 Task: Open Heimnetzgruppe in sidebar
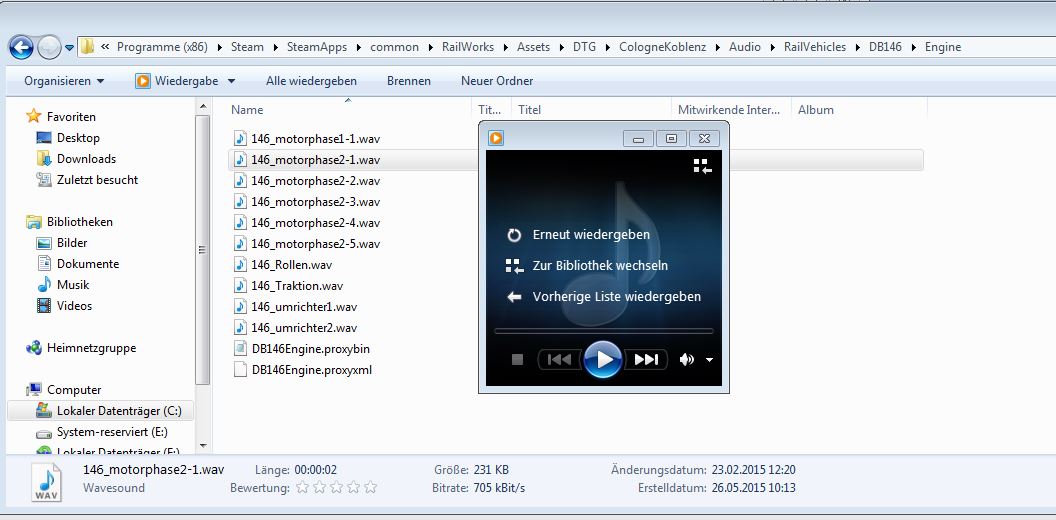click(x=91, y=348)
